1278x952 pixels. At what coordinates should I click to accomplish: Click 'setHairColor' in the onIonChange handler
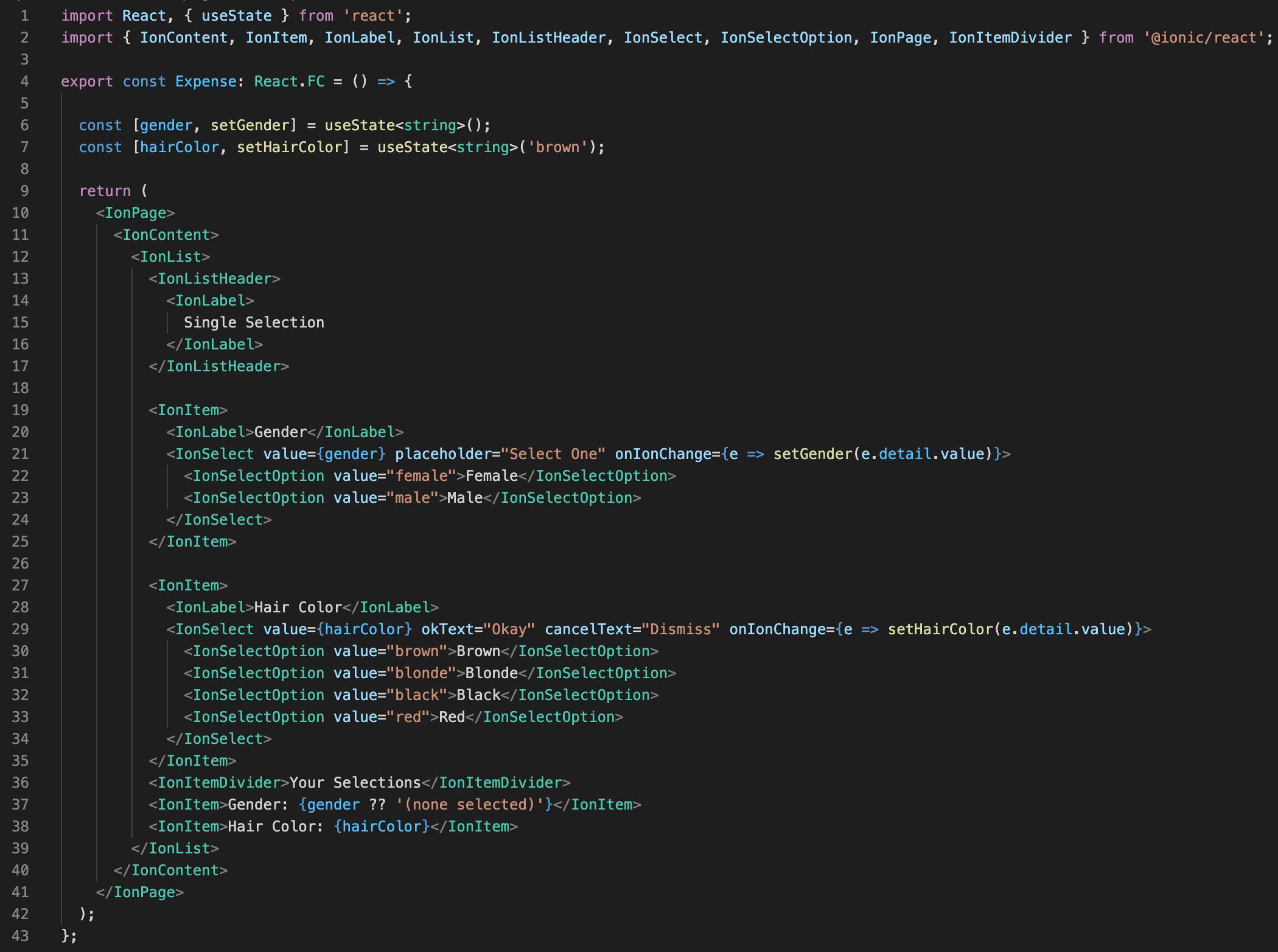[941, 629]
